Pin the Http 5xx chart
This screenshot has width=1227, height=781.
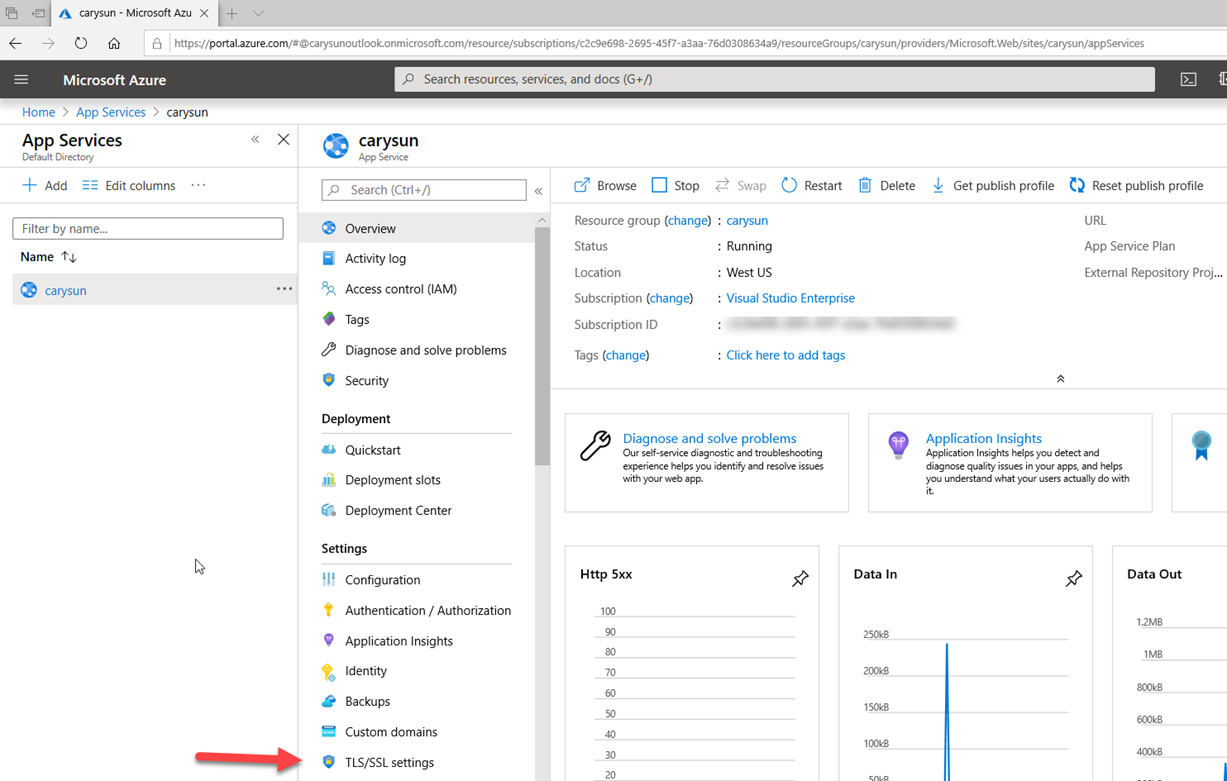pyautogui.click(x=800, y=578)
